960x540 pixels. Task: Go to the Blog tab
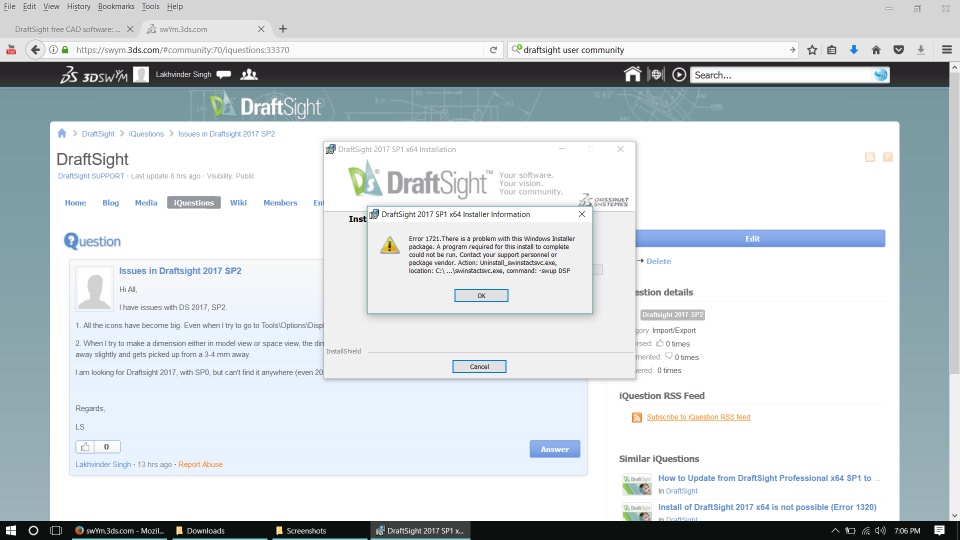[111, 203]
